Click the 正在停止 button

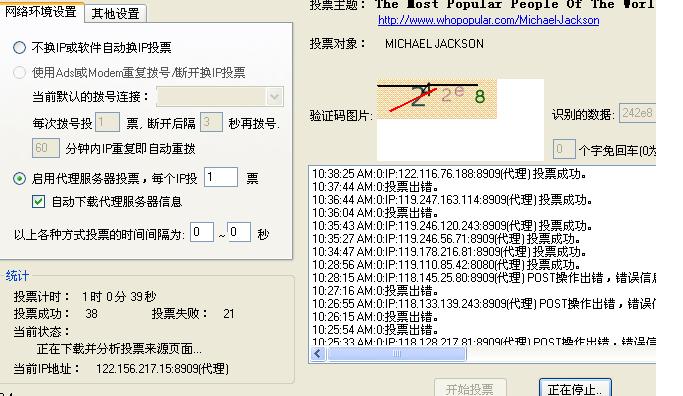tap(575, 388)
